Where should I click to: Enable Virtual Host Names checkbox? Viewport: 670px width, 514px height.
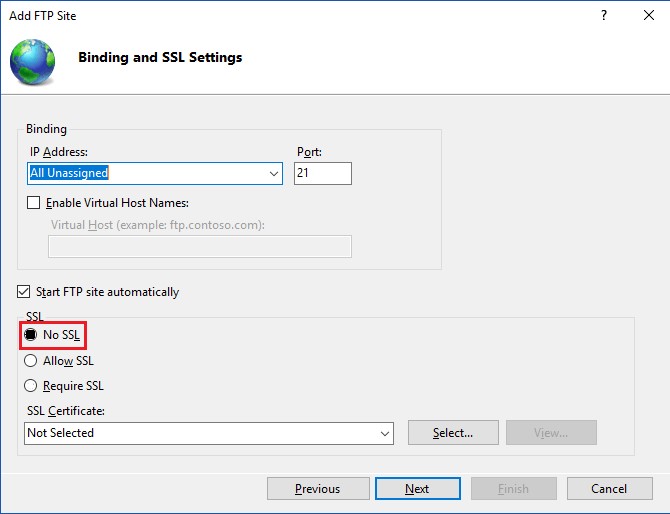[33, 203]
